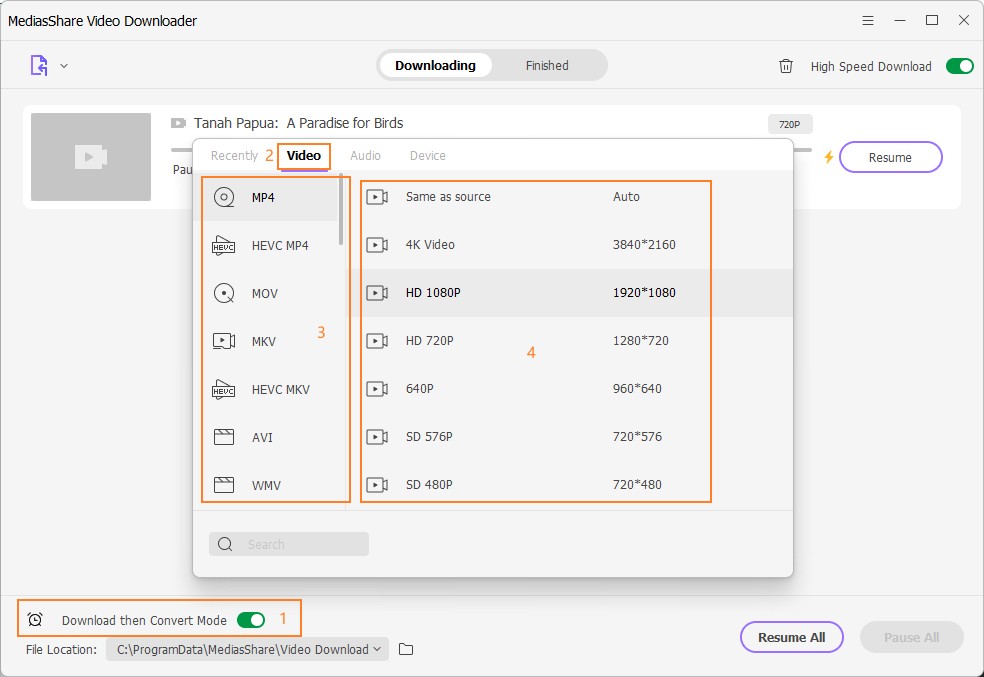Click the trash delete icon
Image resolution: width=984 pixels, height=677 pixels.
tap(786, 66)
